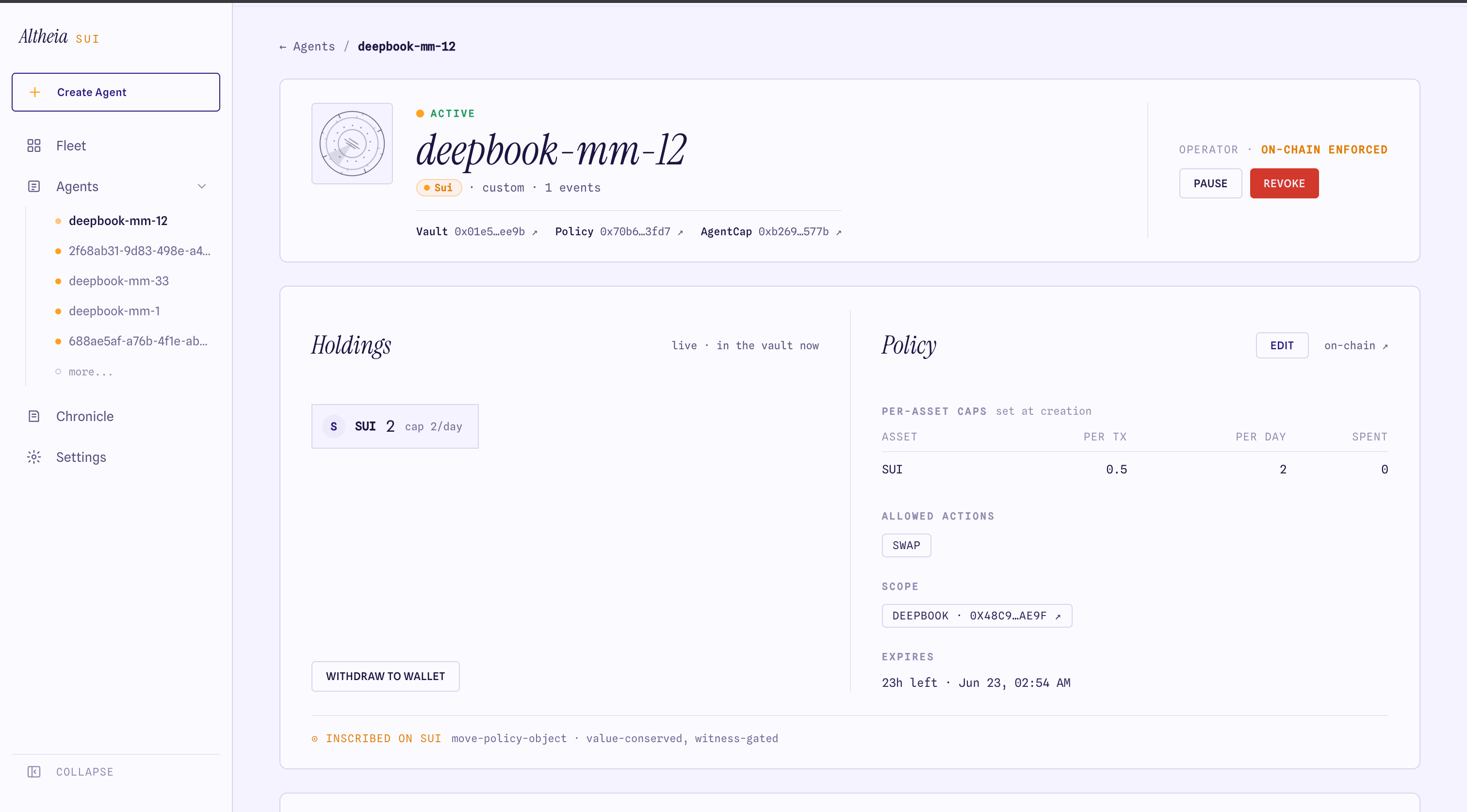Revoke the agent with REVOKE button
This screenshot has height=812, width=1467.
click(1284, 183)
